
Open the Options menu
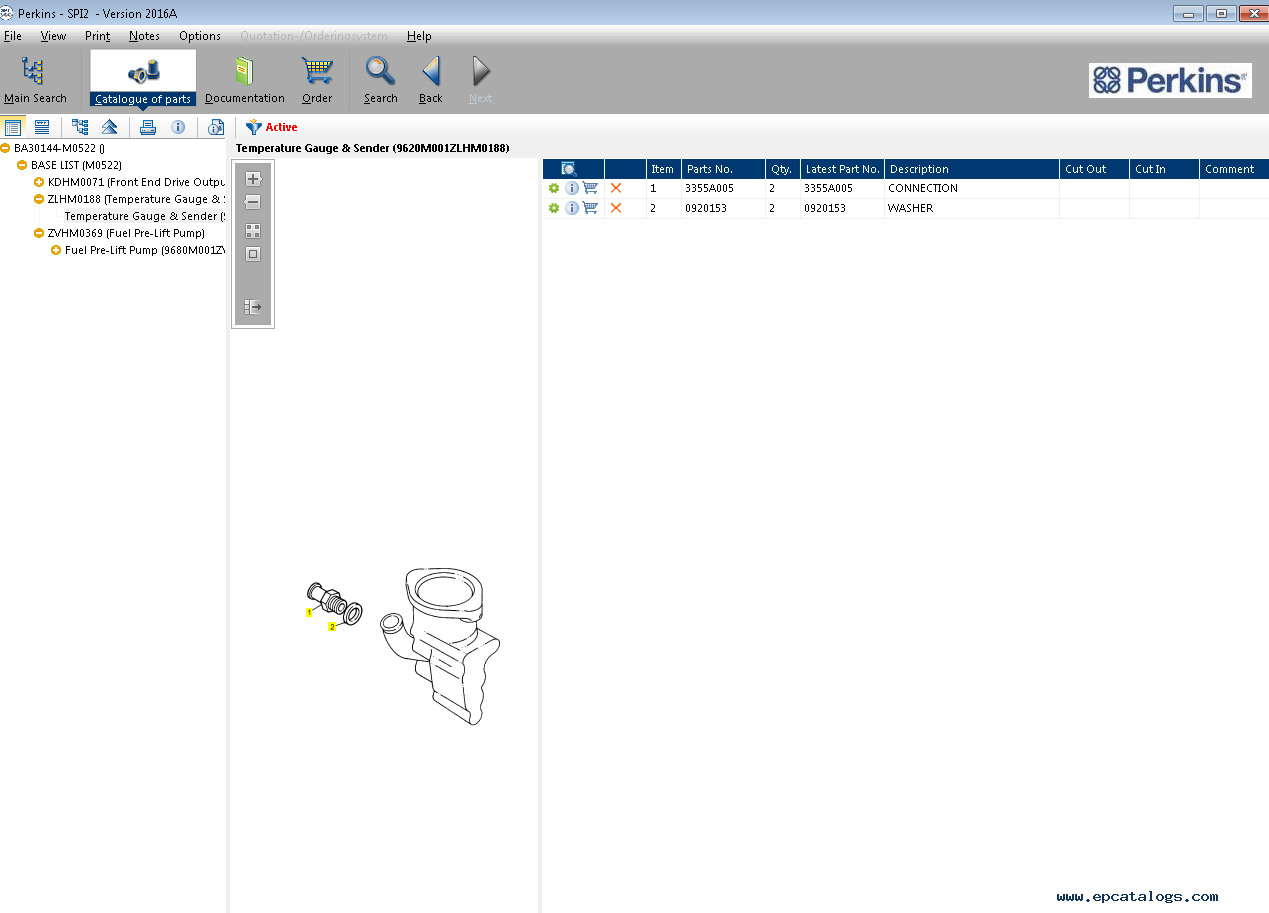200,36
